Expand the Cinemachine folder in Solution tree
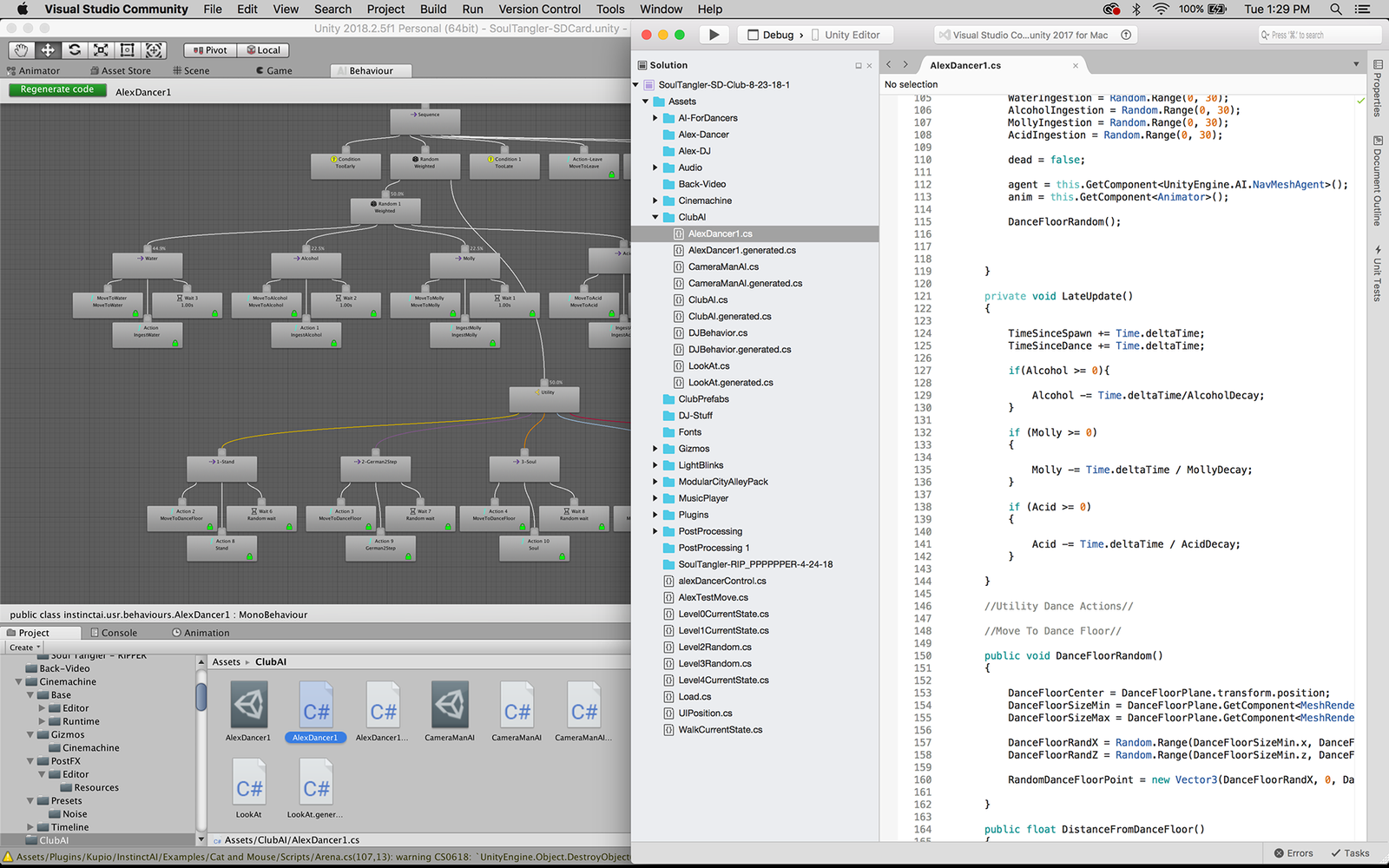This screenshot has height=868, width=1389. pos(655,201)
